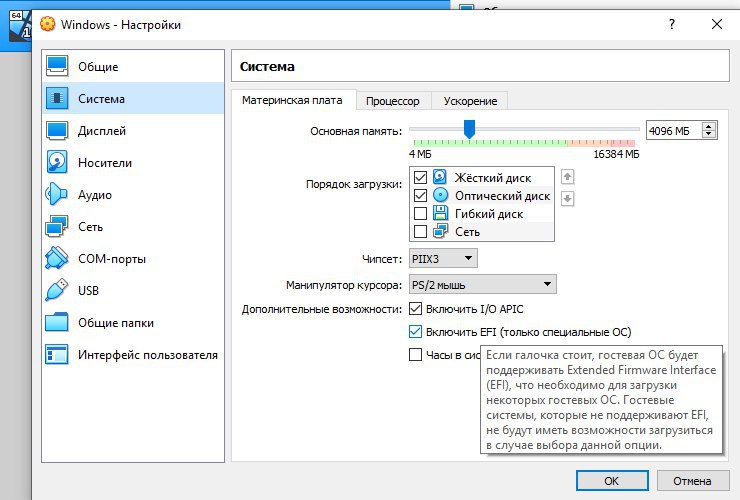Check Гибкий диск boot checkbox
740x500 pixels.
(x=420, y=213)
